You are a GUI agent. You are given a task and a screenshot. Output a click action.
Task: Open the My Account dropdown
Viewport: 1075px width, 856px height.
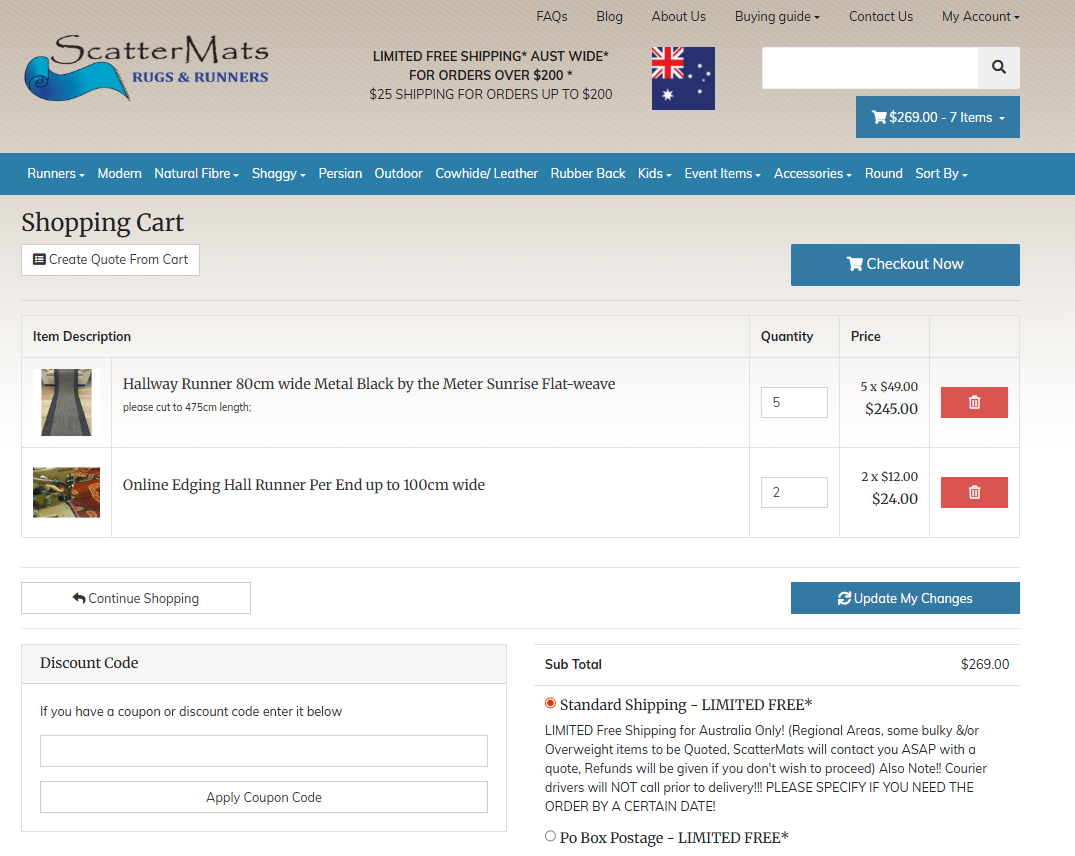point(980,16)
